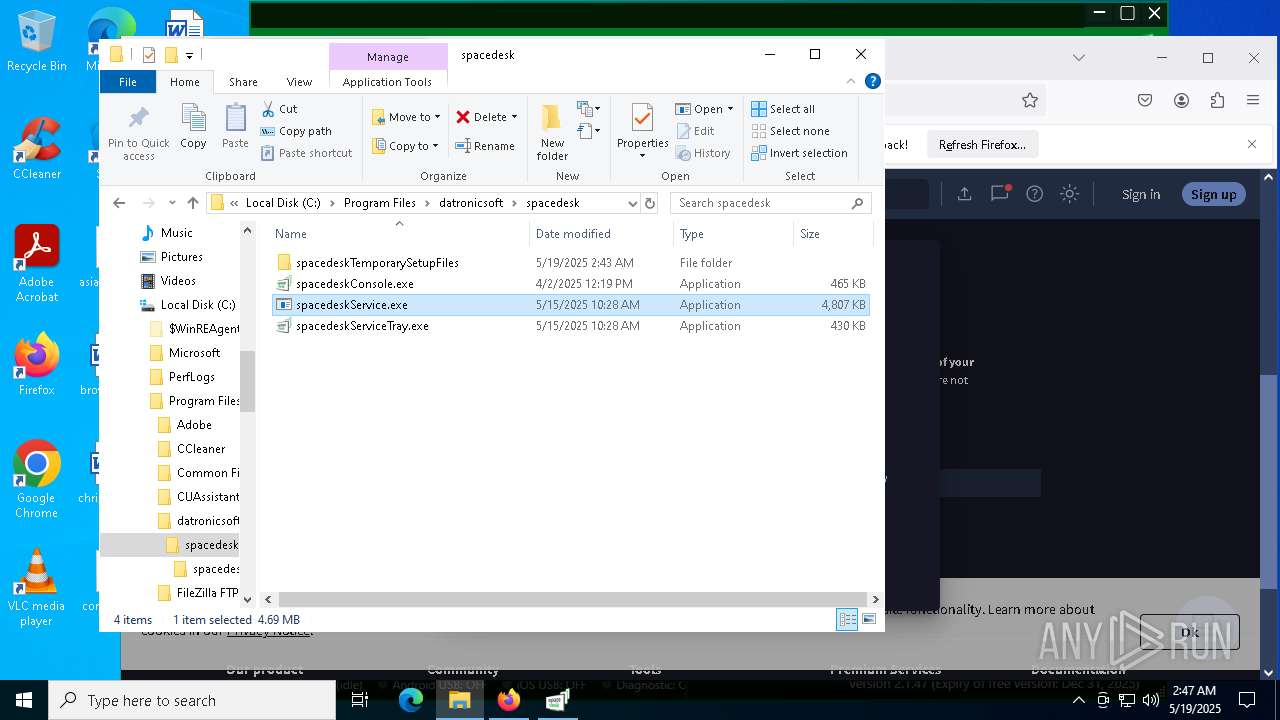The height and width of the screenshot is (720, 1280).
Task: Sort by Size column header
Action: click(832, 234)
